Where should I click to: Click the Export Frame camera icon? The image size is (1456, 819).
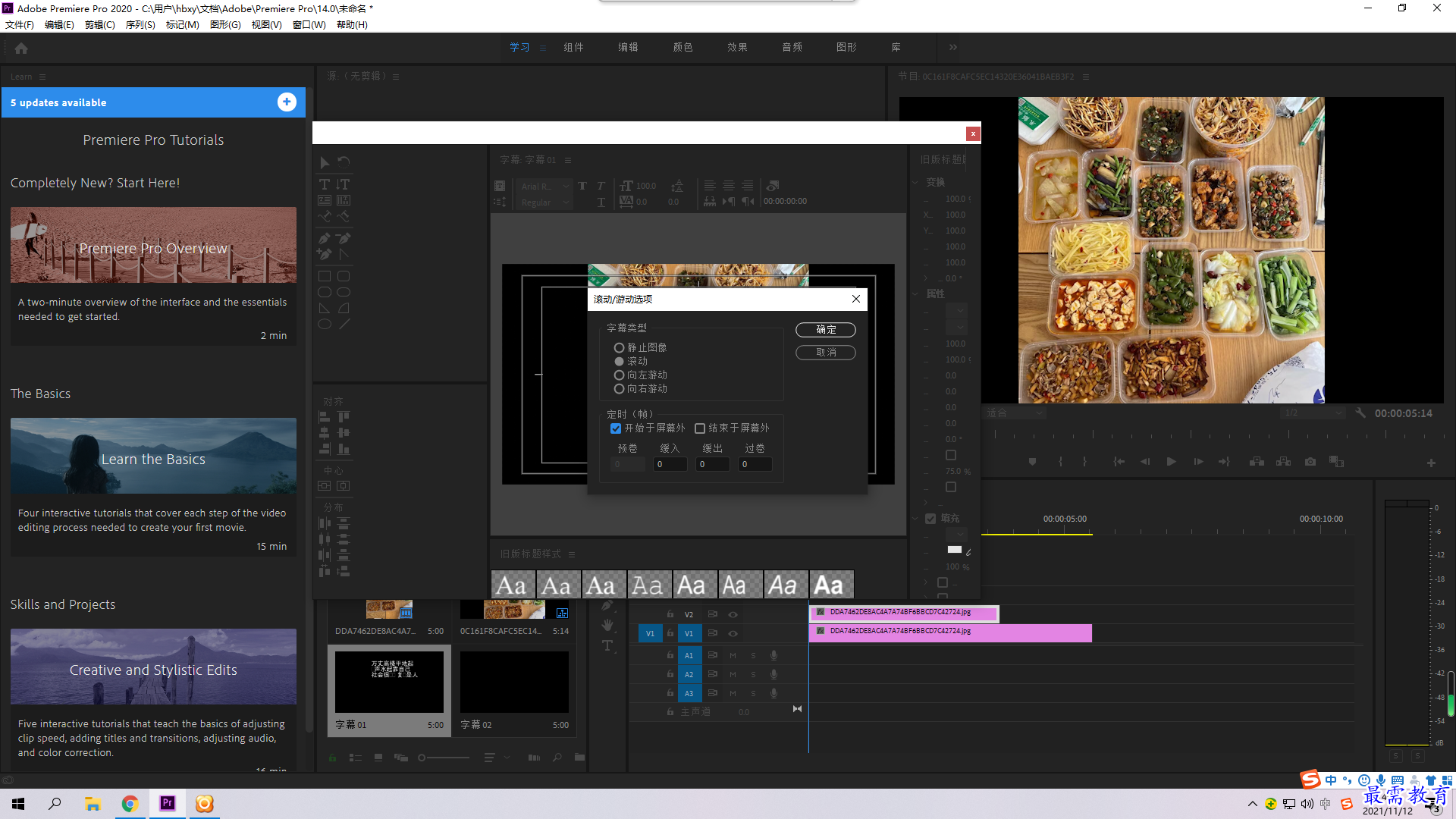coord(1310,461)
